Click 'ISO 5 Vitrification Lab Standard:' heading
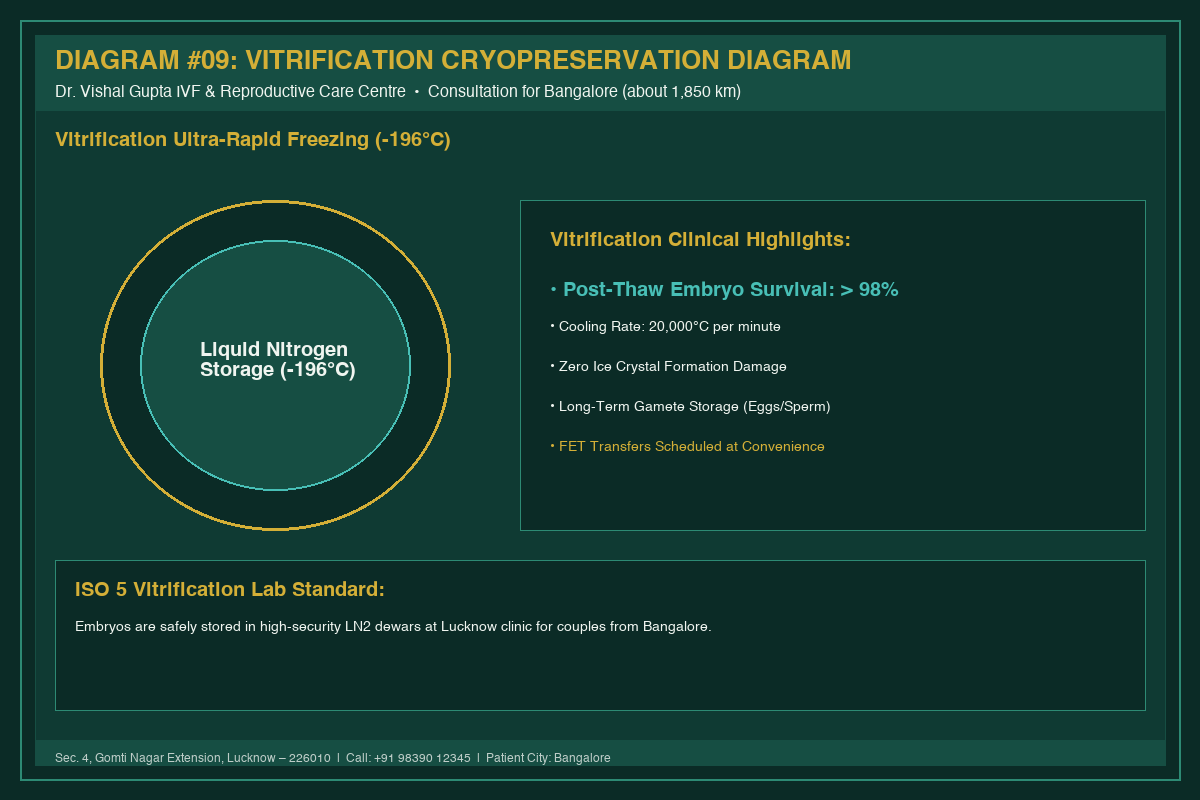 pos(230,590)
